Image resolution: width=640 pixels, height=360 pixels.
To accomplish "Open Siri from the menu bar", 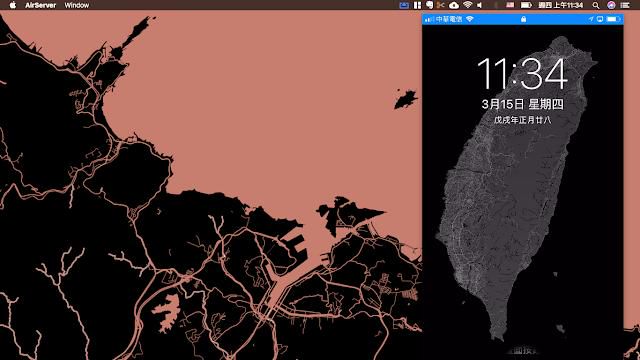I will click(x=611, y=5).
